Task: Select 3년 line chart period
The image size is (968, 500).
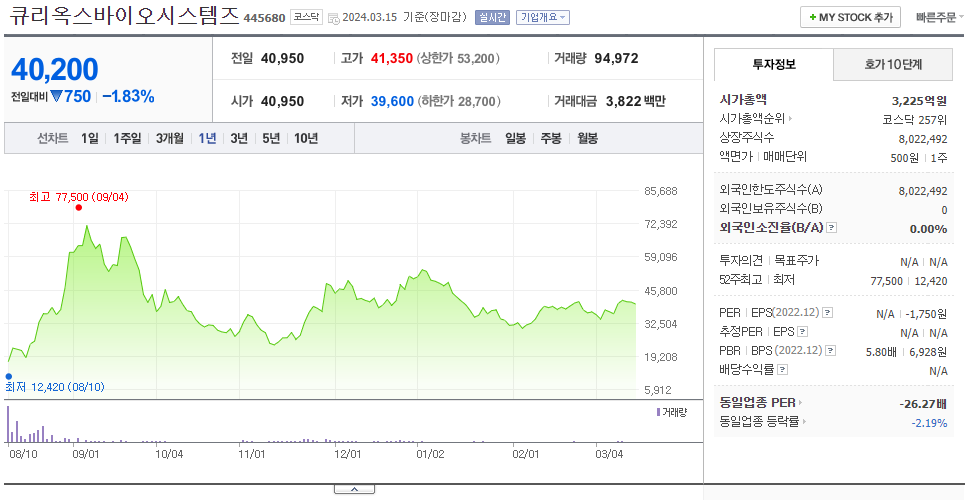Action: 239,138
